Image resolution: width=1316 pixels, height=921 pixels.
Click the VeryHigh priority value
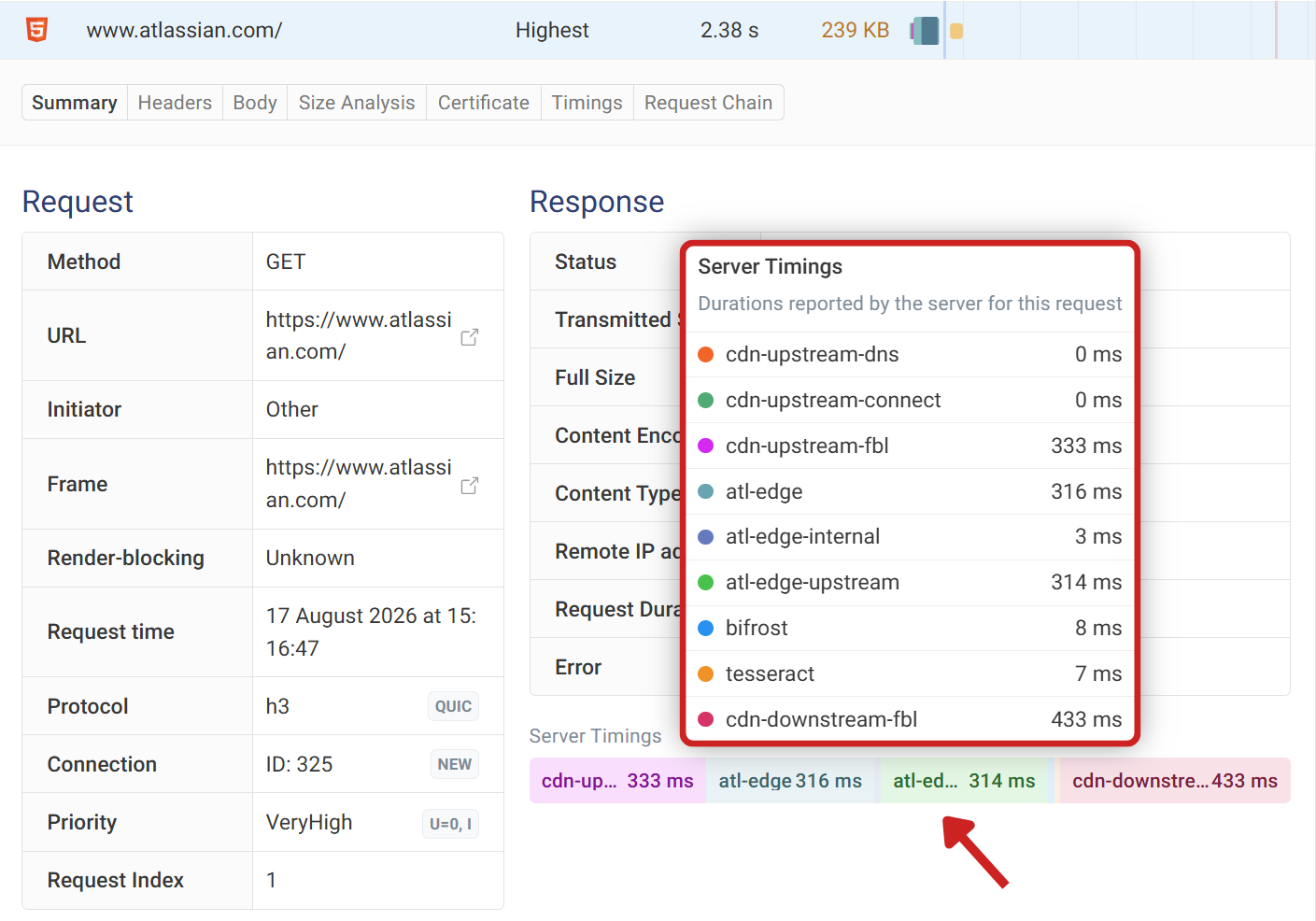309,823
